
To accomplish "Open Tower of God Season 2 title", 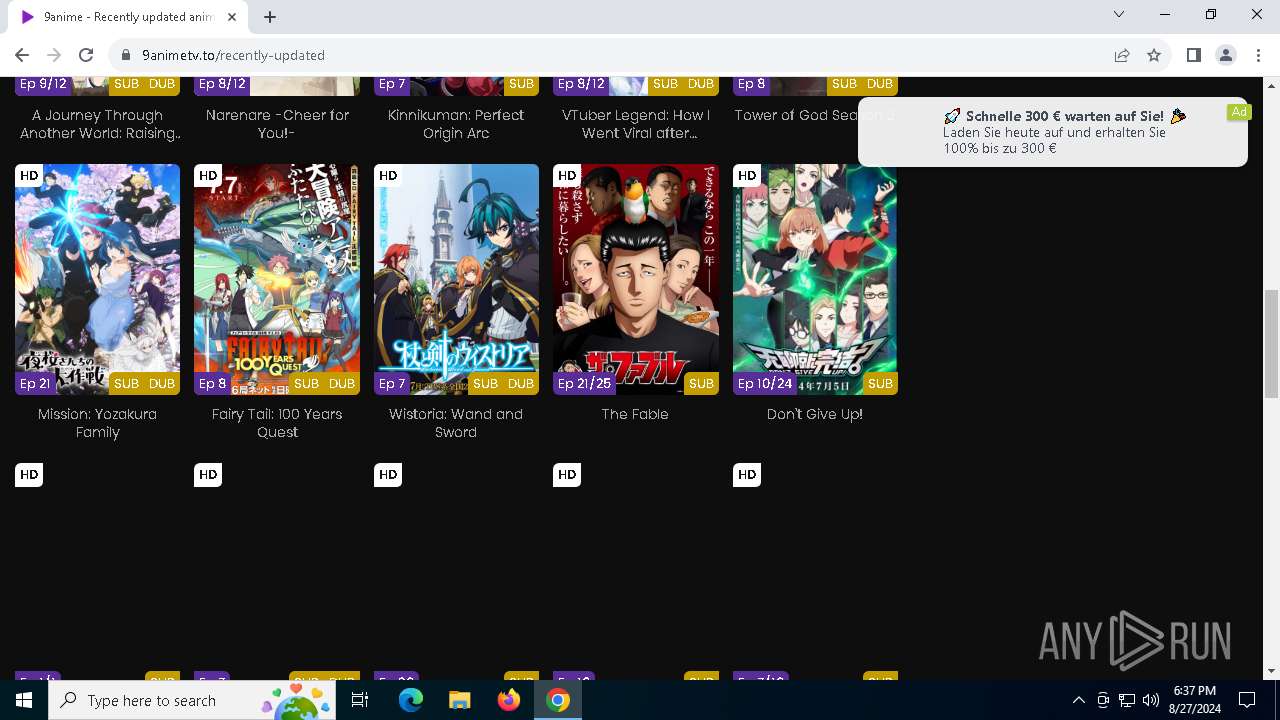I will click(815, 115).
